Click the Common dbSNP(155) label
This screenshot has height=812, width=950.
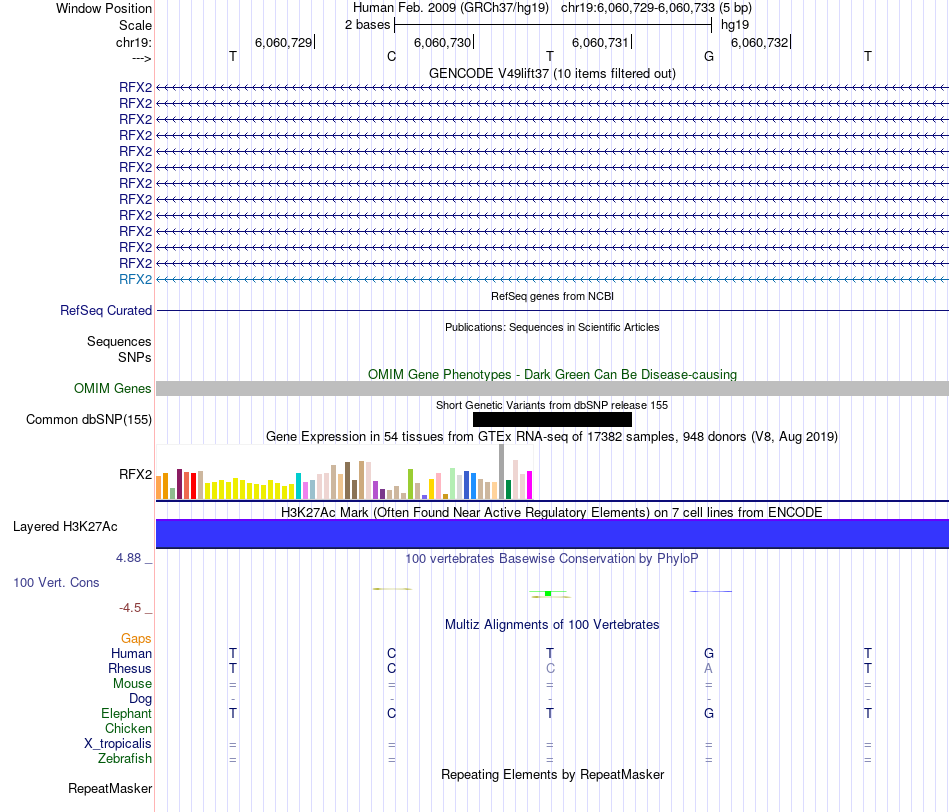click(88, 419)
